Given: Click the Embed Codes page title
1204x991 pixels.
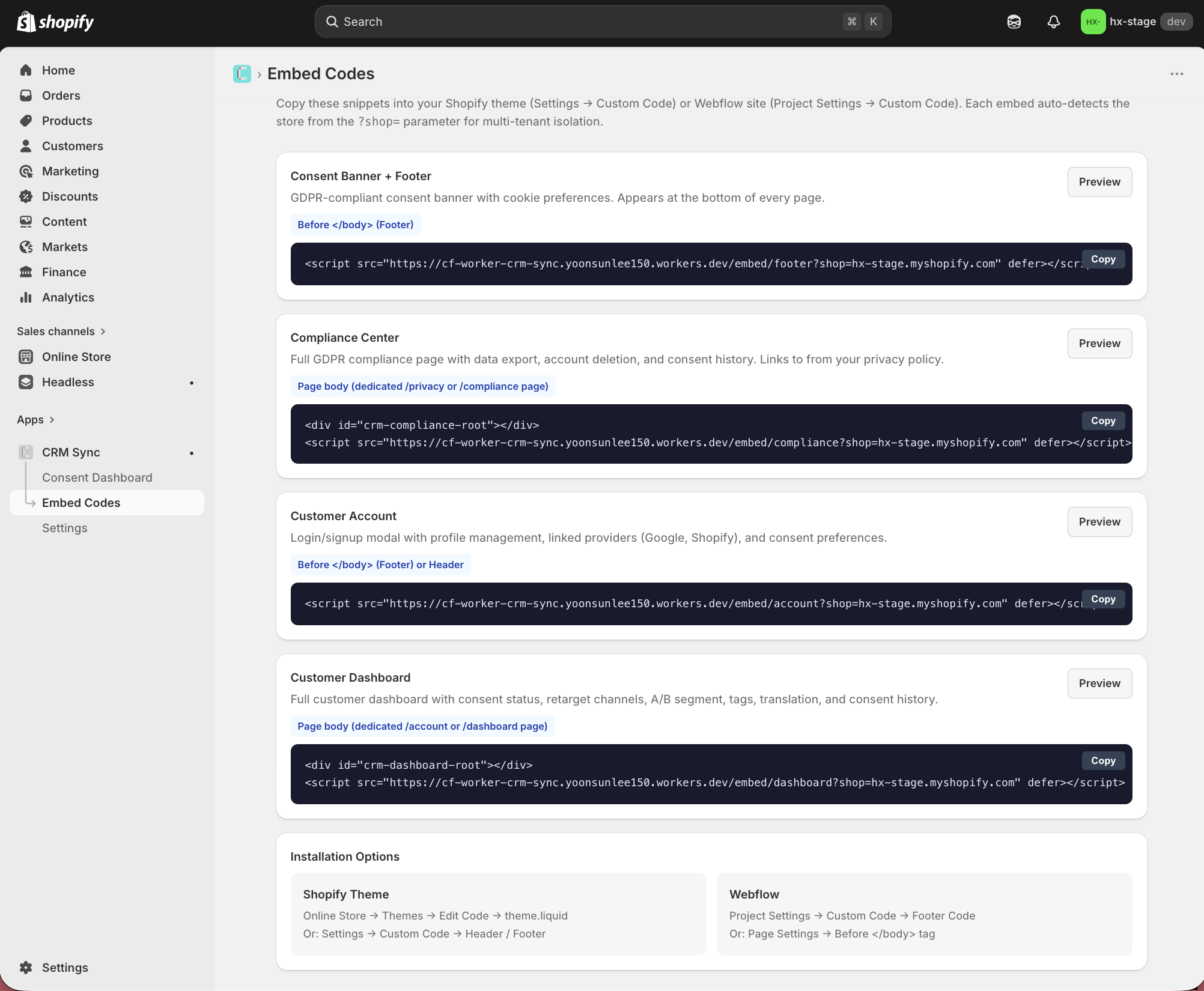Looking at the screenshot, I should (321, 74).
